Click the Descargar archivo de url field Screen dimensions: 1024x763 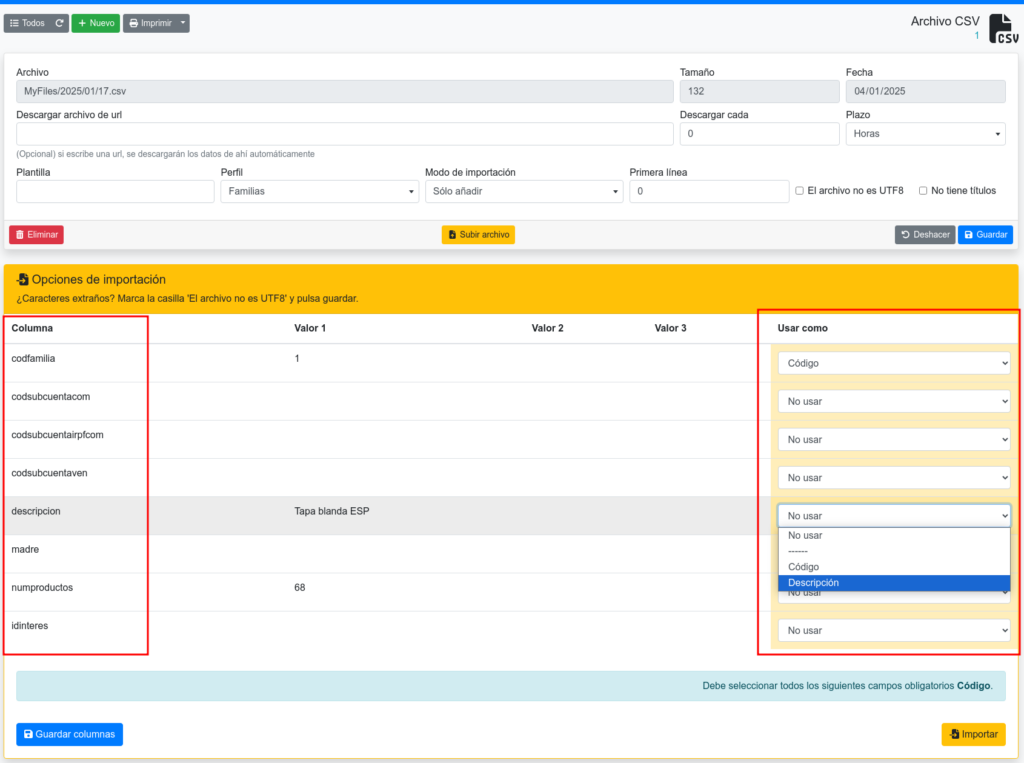[x=344, y=133]
